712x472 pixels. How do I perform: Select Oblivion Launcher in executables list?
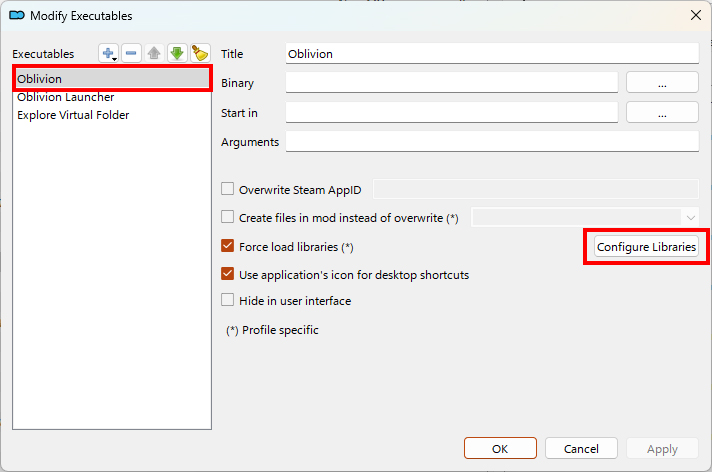click(66, 97)
